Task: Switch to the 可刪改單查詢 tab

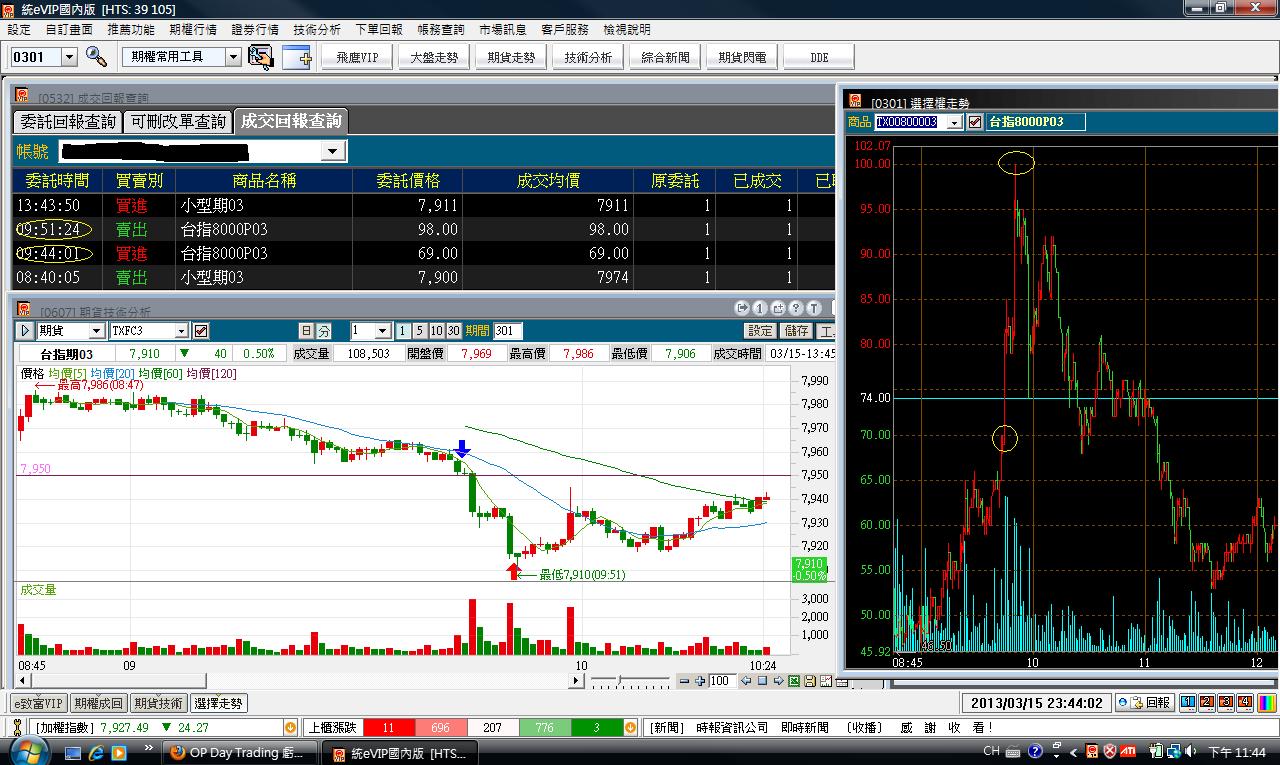Action: point(178,122)
